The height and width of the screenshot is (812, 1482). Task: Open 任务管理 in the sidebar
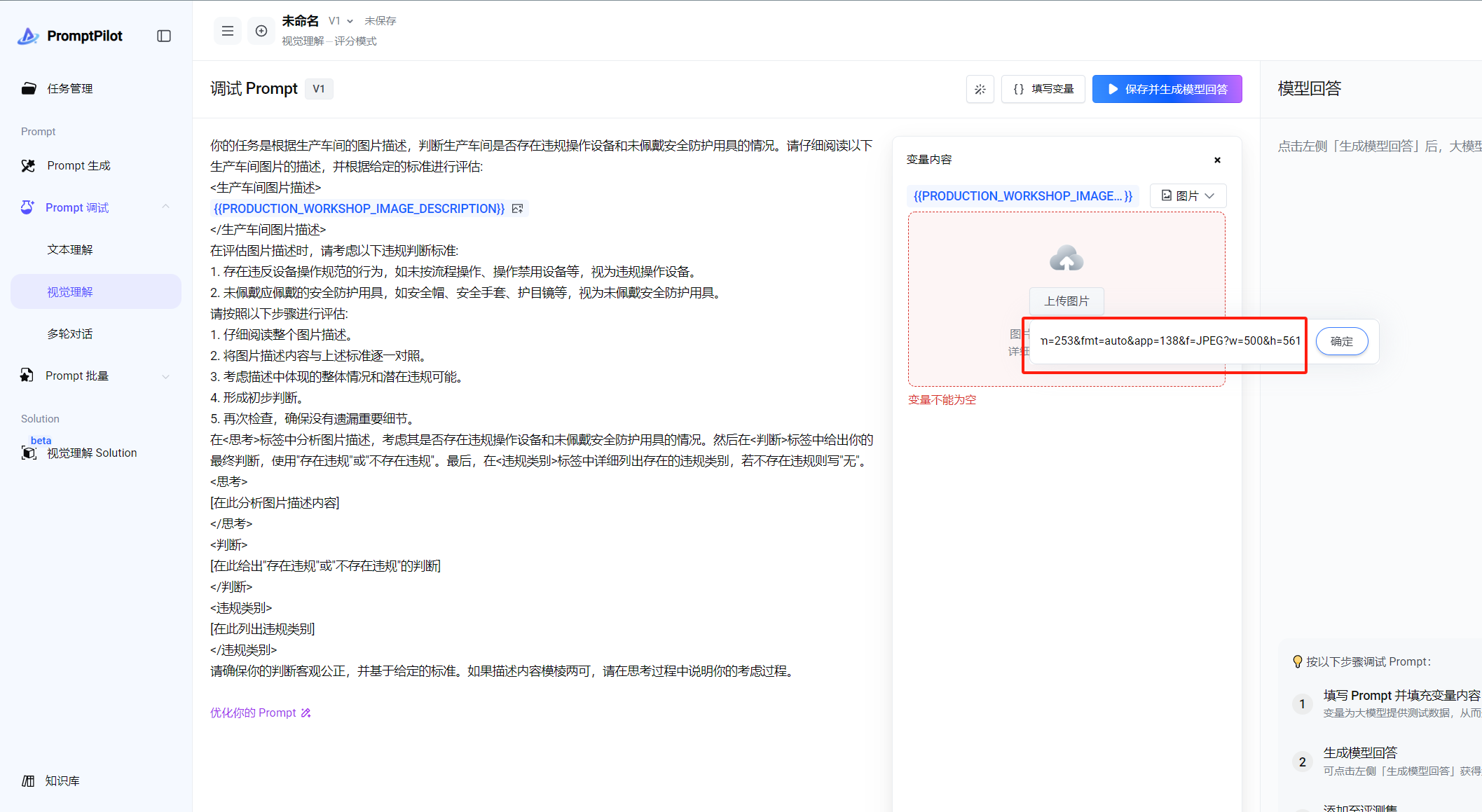point(70,88)
